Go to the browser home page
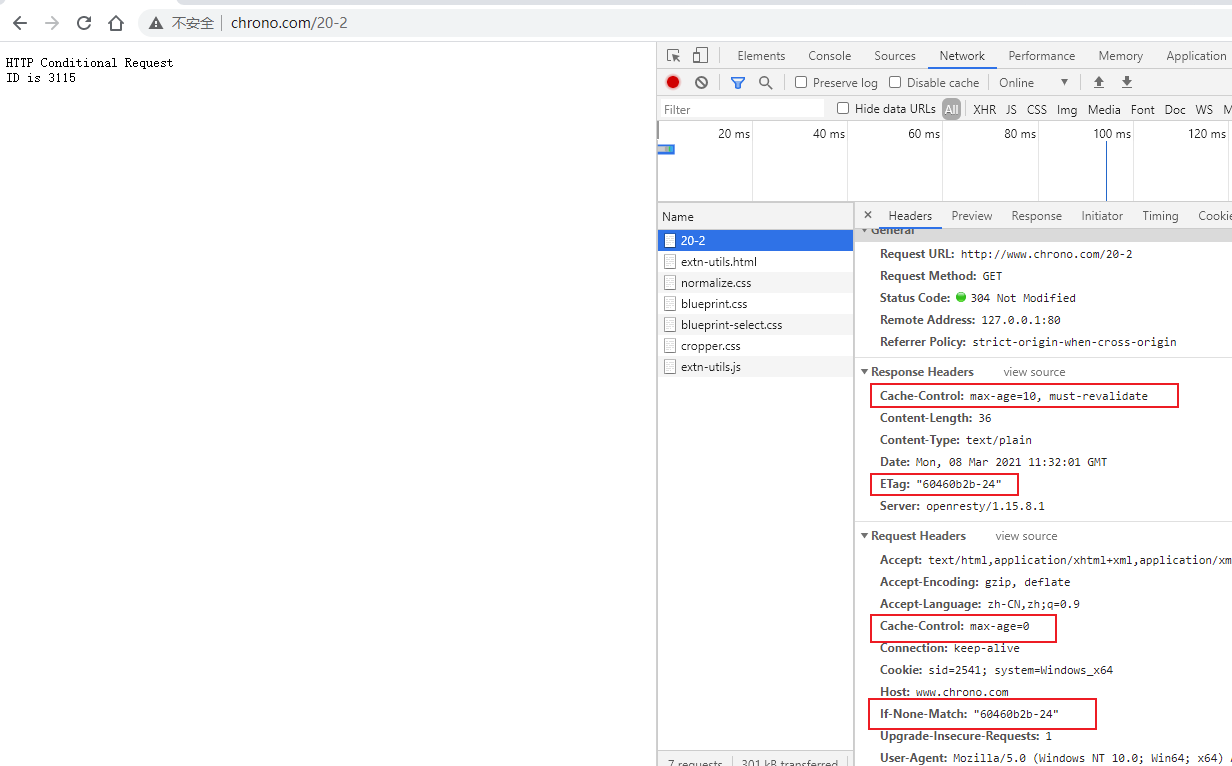 (x=116, y=23)
